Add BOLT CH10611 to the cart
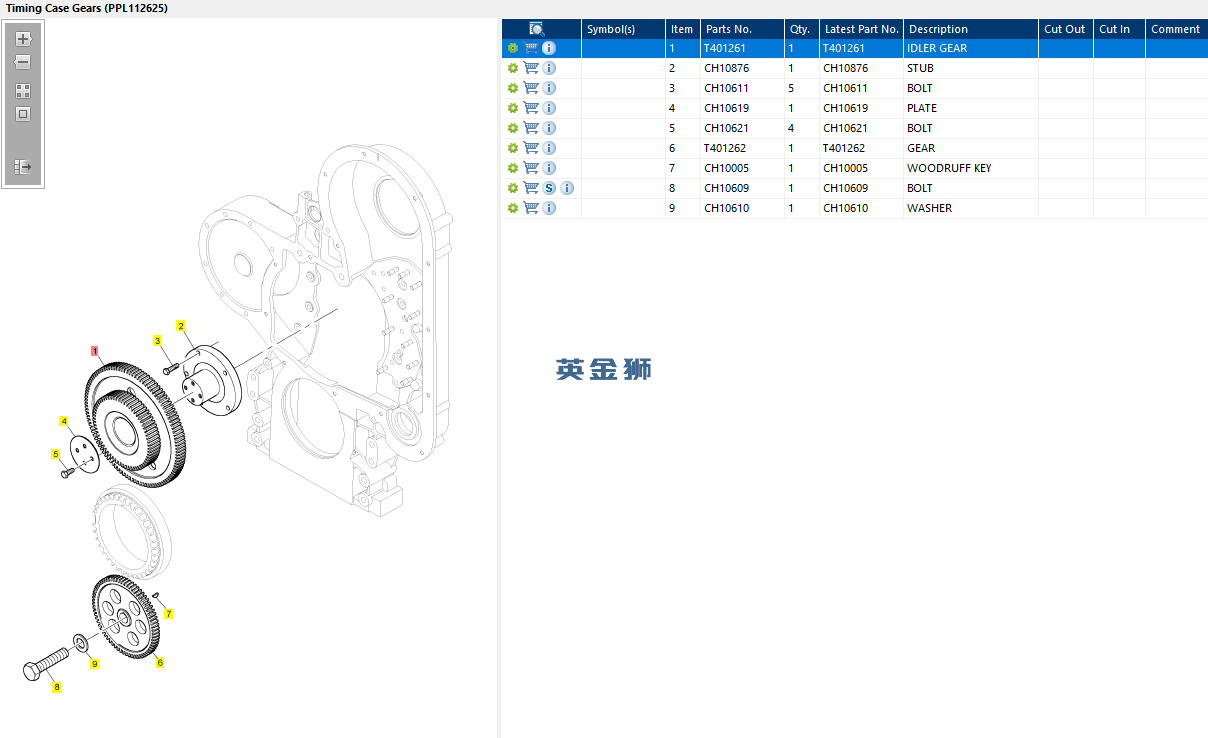Screen dimensions: 1208x738 (531, 88)
